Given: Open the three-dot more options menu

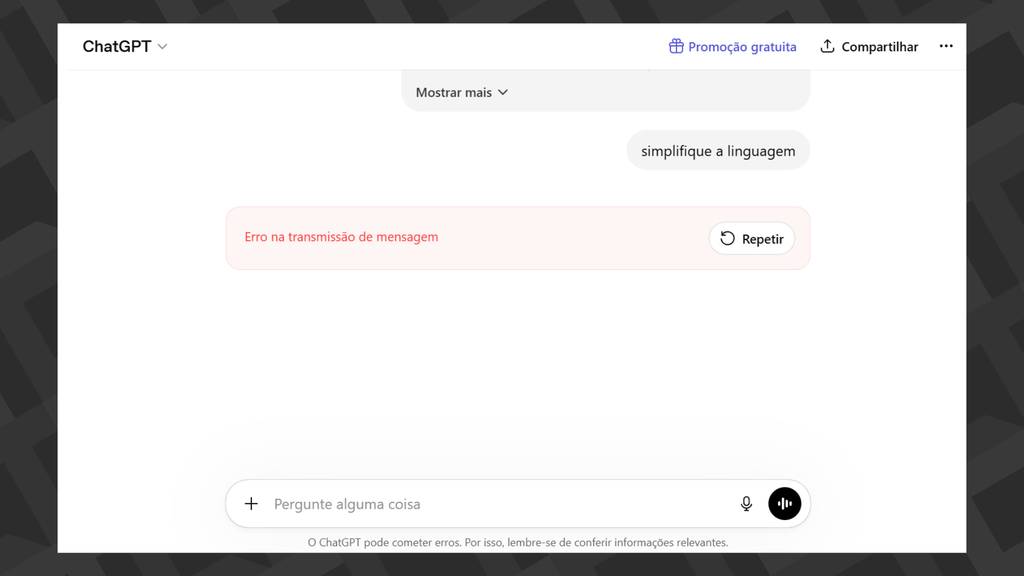Looking at the screenshot, I should click(x=946, y=46).
